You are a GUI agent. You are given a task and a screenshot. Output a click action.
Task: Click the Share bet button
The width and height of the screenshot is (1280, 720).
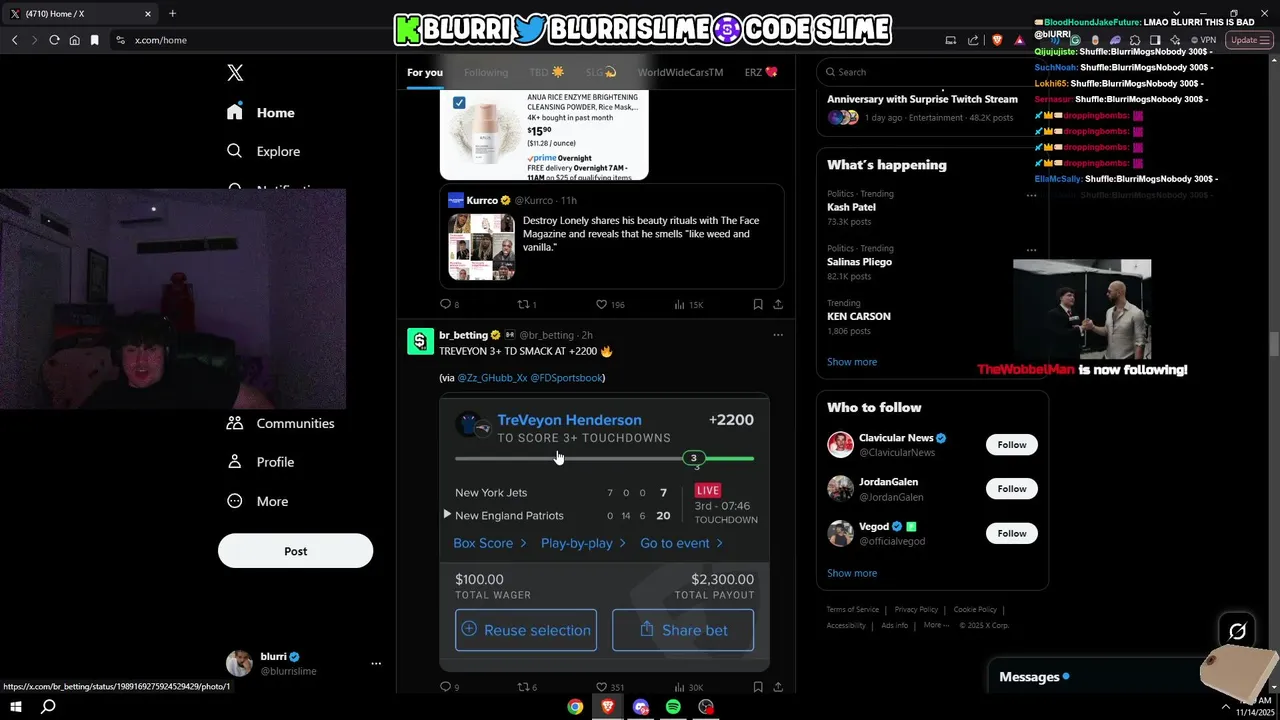click(x=683, y=630)
